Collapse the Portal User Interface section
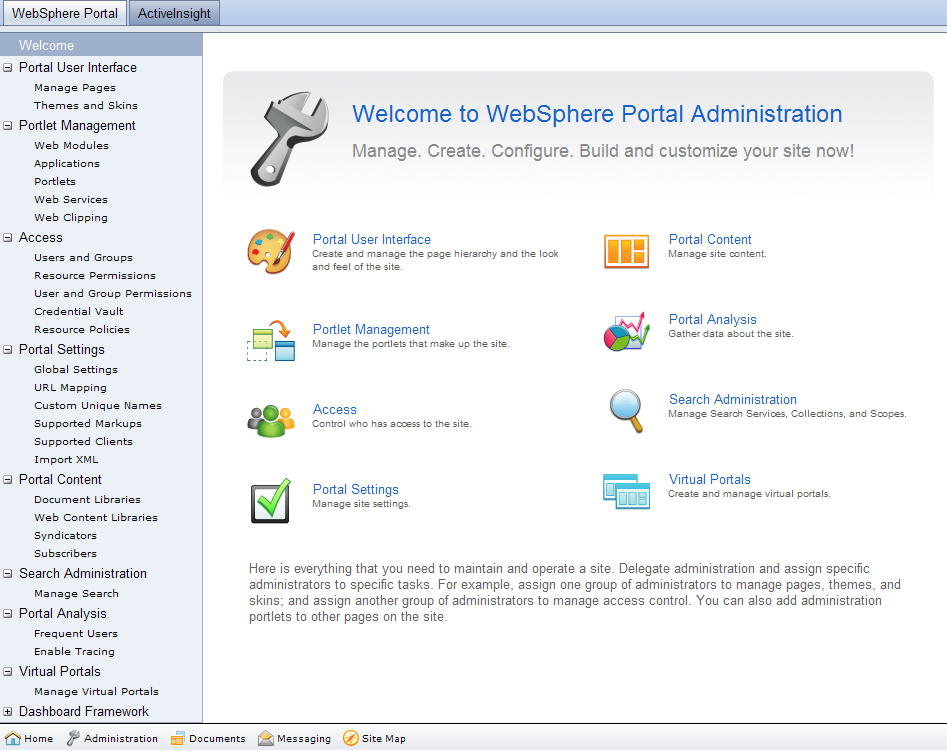947x751 pixels. [x=8, y=68]
